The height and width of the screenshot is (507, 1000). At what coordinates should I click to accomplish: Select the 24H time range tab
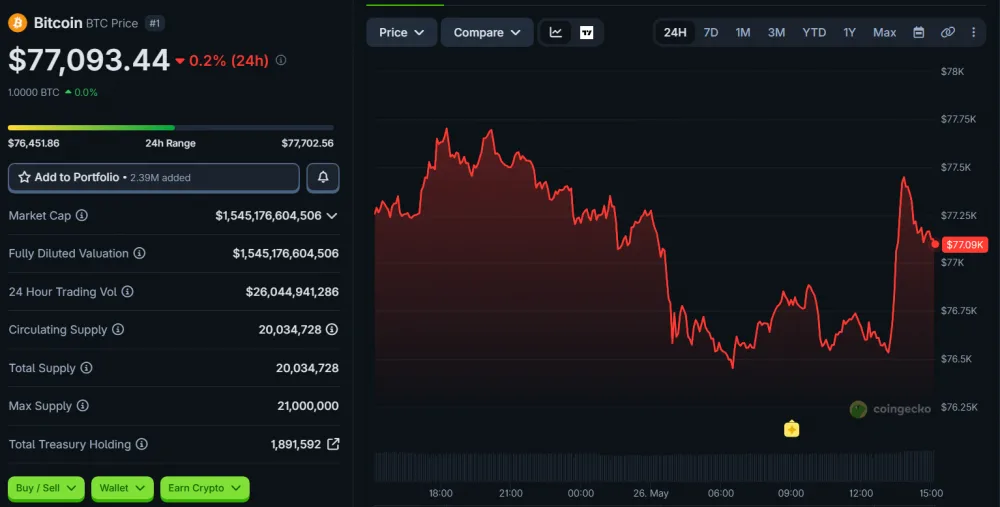click(675, 33)
